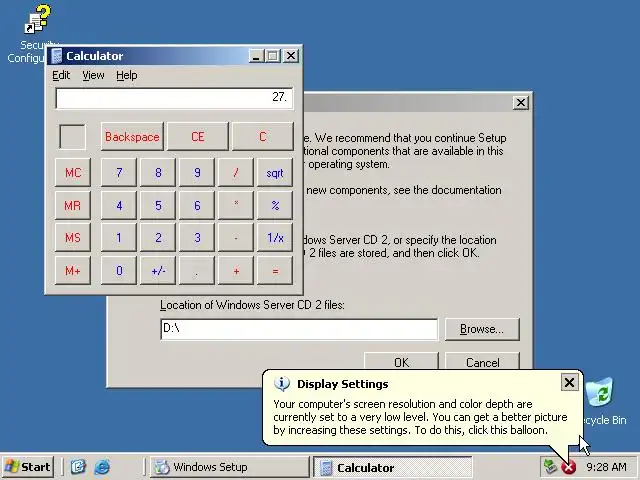Click the multiply (*) button
Viewport: 640px width, 480px height.
(x=236, y=205)
